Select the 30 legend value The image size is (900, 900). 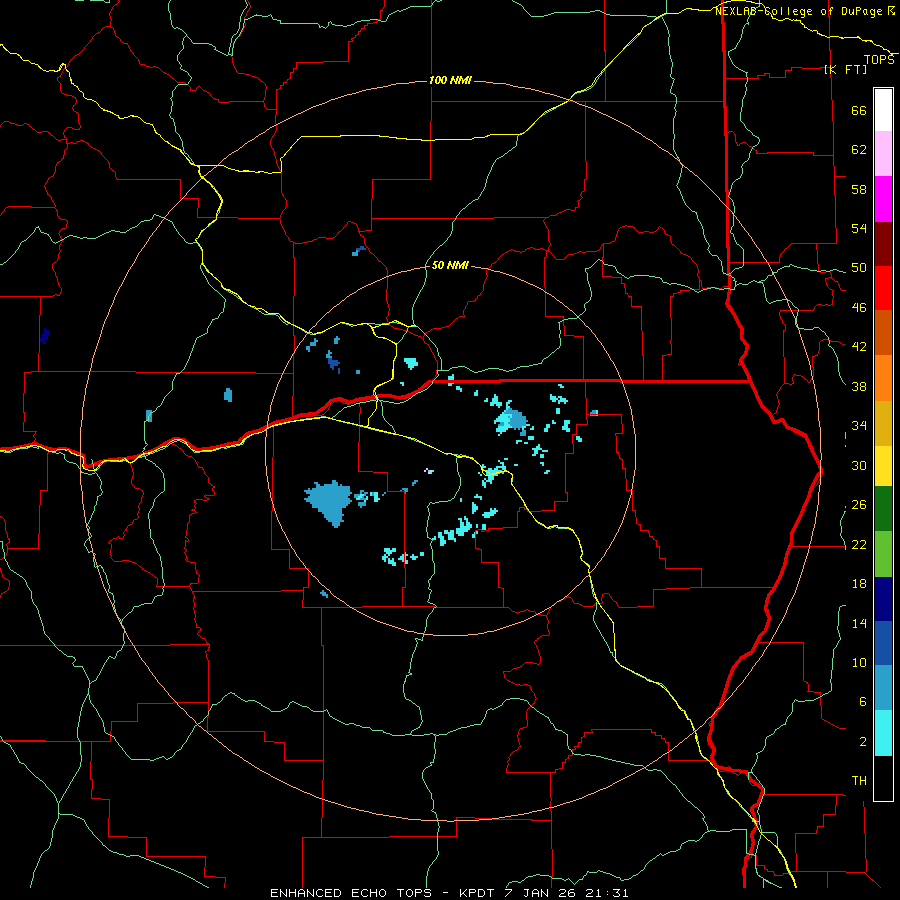click(859, 465)
